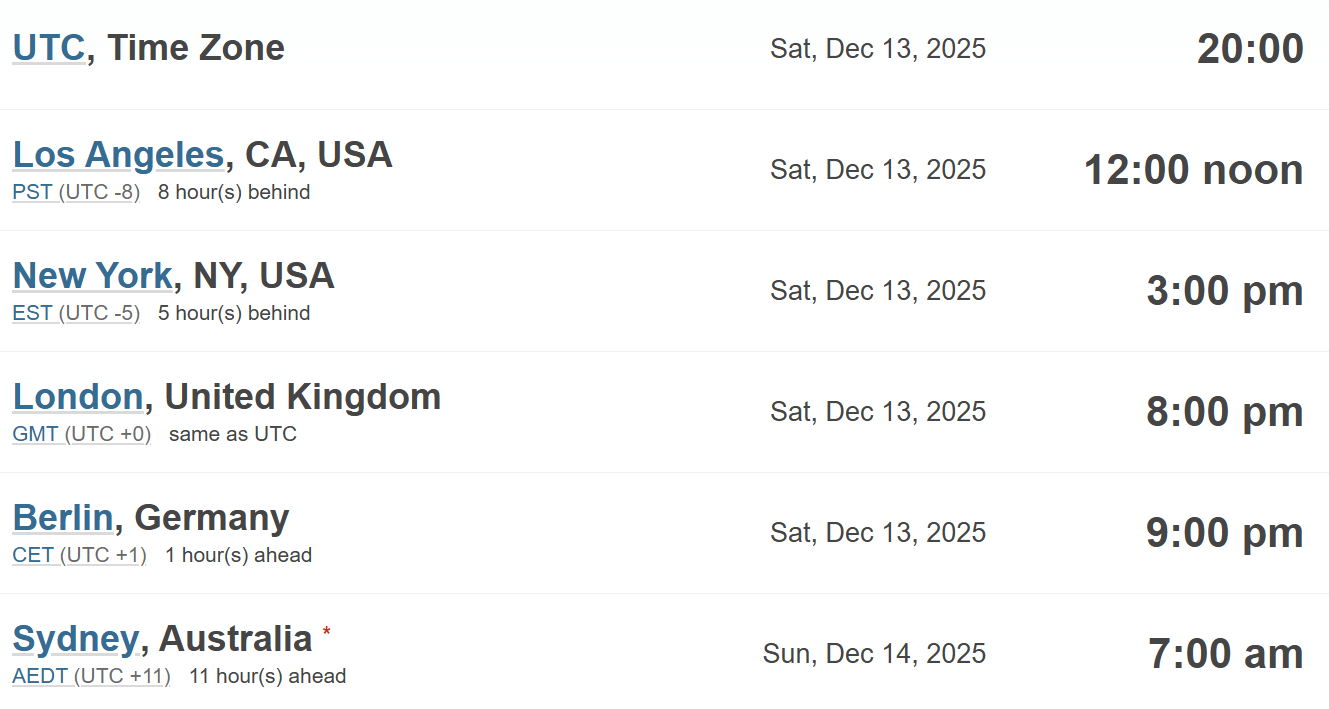Click the 9:00 pm Berlin time
The height and width of the screenshot is (709, 1329).
pos(1224,533)
